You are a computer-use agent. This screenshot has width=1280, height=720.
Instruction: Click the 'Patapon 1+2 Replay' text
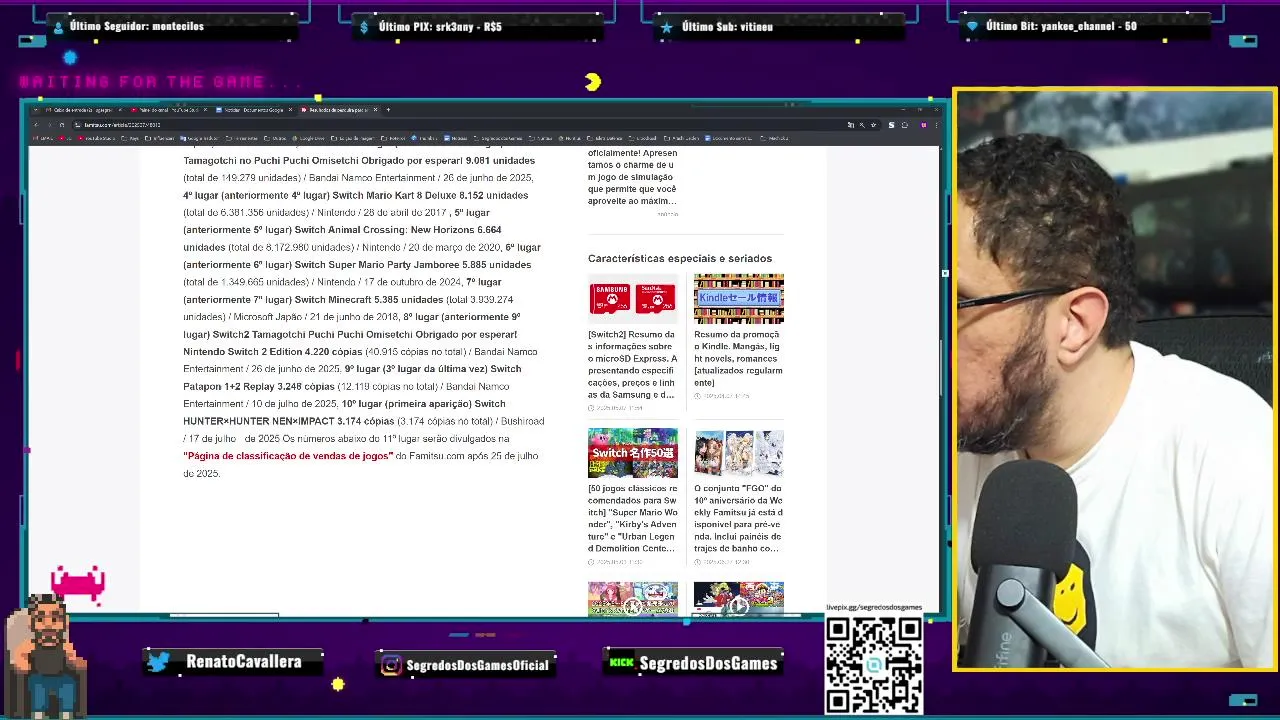click(x=229, y=386)
